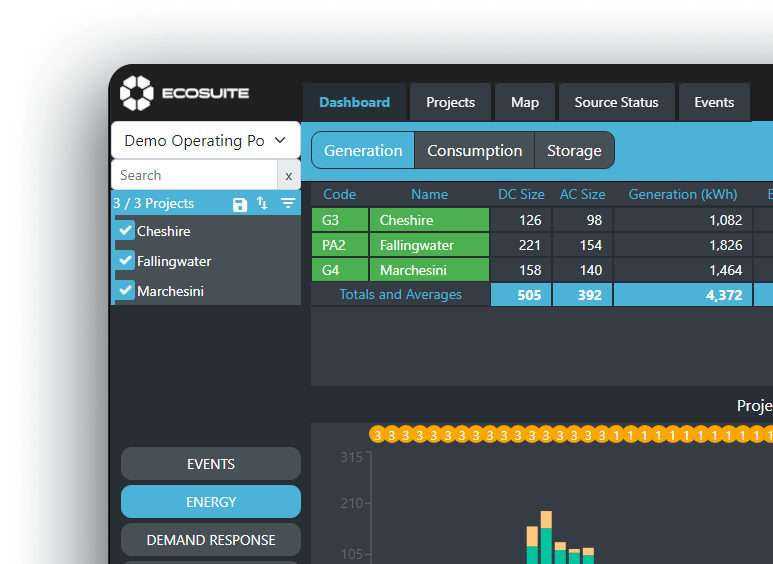Open the Demand Response section
The image size is (773, 564).
pos(211,540)
